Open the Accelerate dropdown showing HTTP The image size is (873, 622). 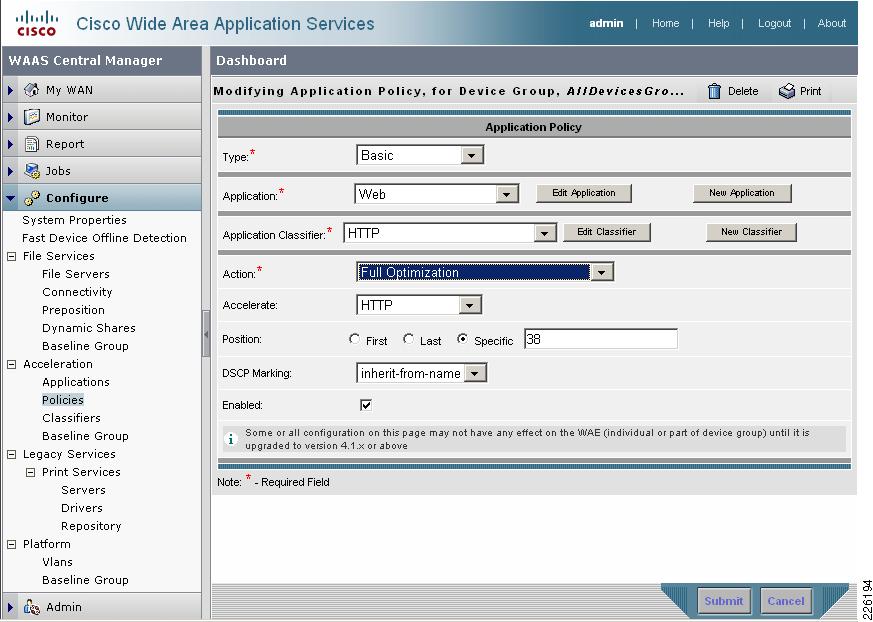pyautogui.click(x=419, y=305)
